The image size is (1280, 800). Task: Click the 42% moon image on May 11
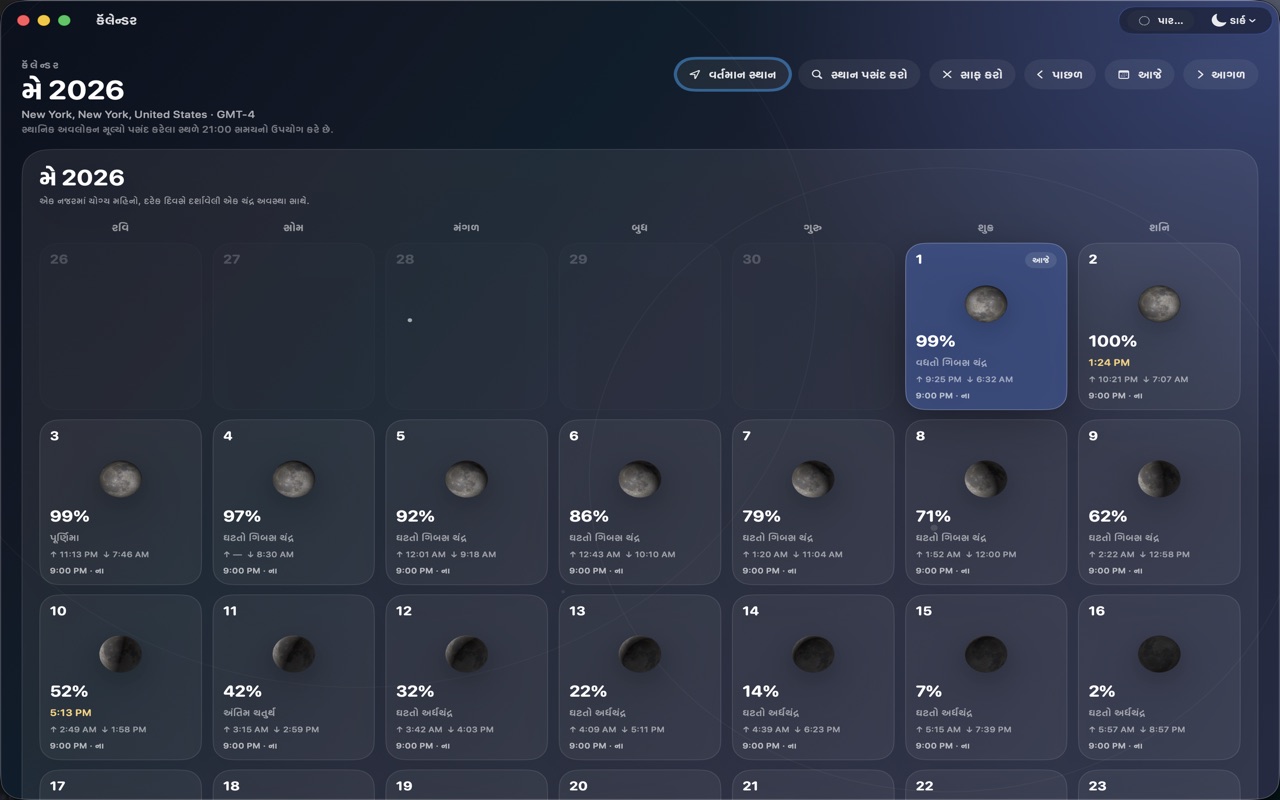click(293, 655)
